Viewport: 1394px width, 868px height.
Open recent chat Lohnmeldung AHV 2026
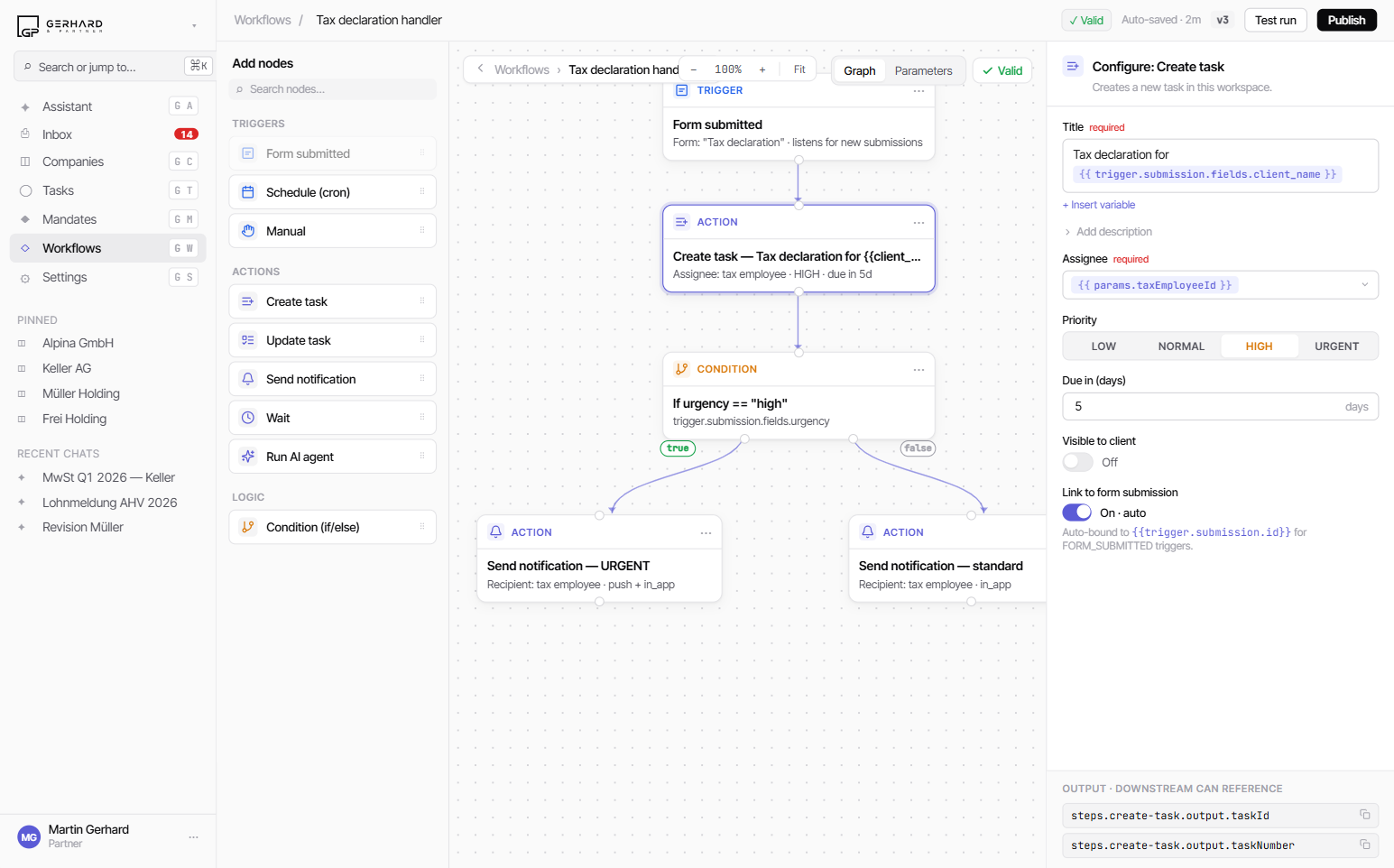108,503
